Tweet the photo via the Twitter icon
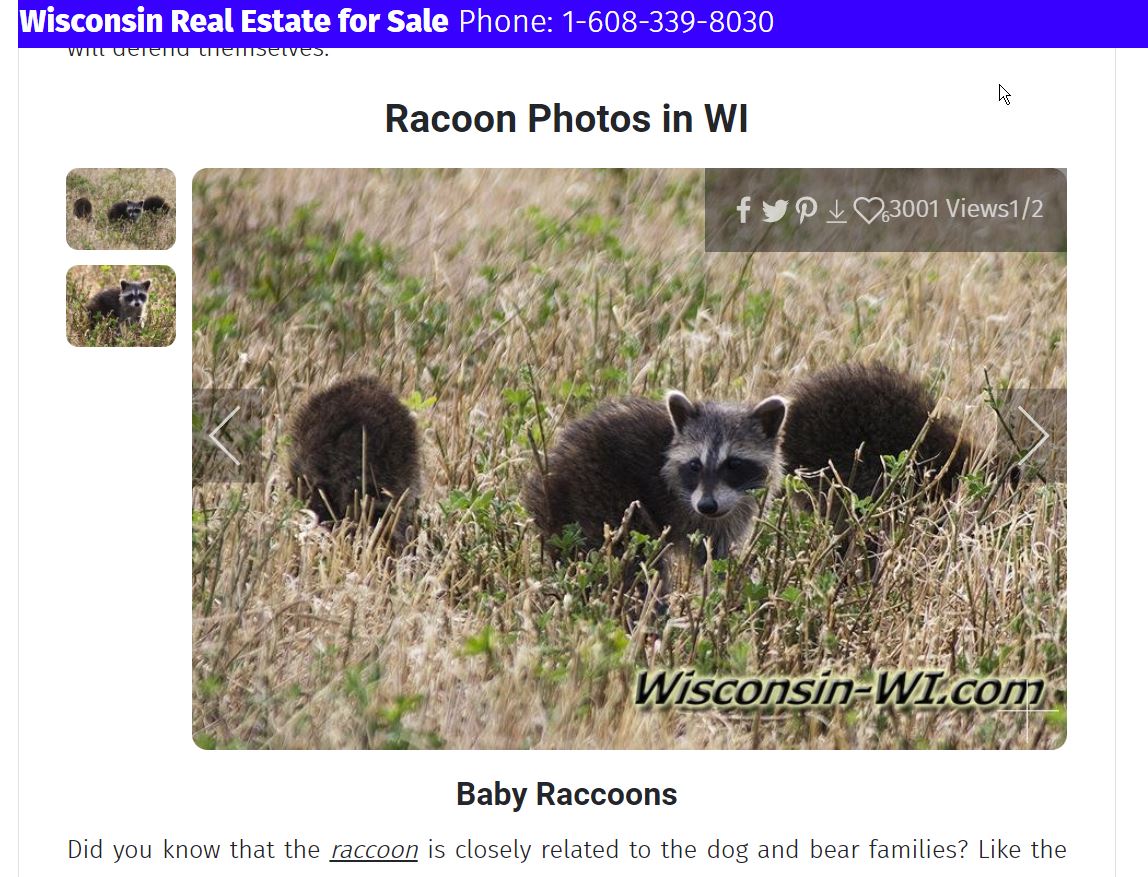 click(x=774, y=211)
